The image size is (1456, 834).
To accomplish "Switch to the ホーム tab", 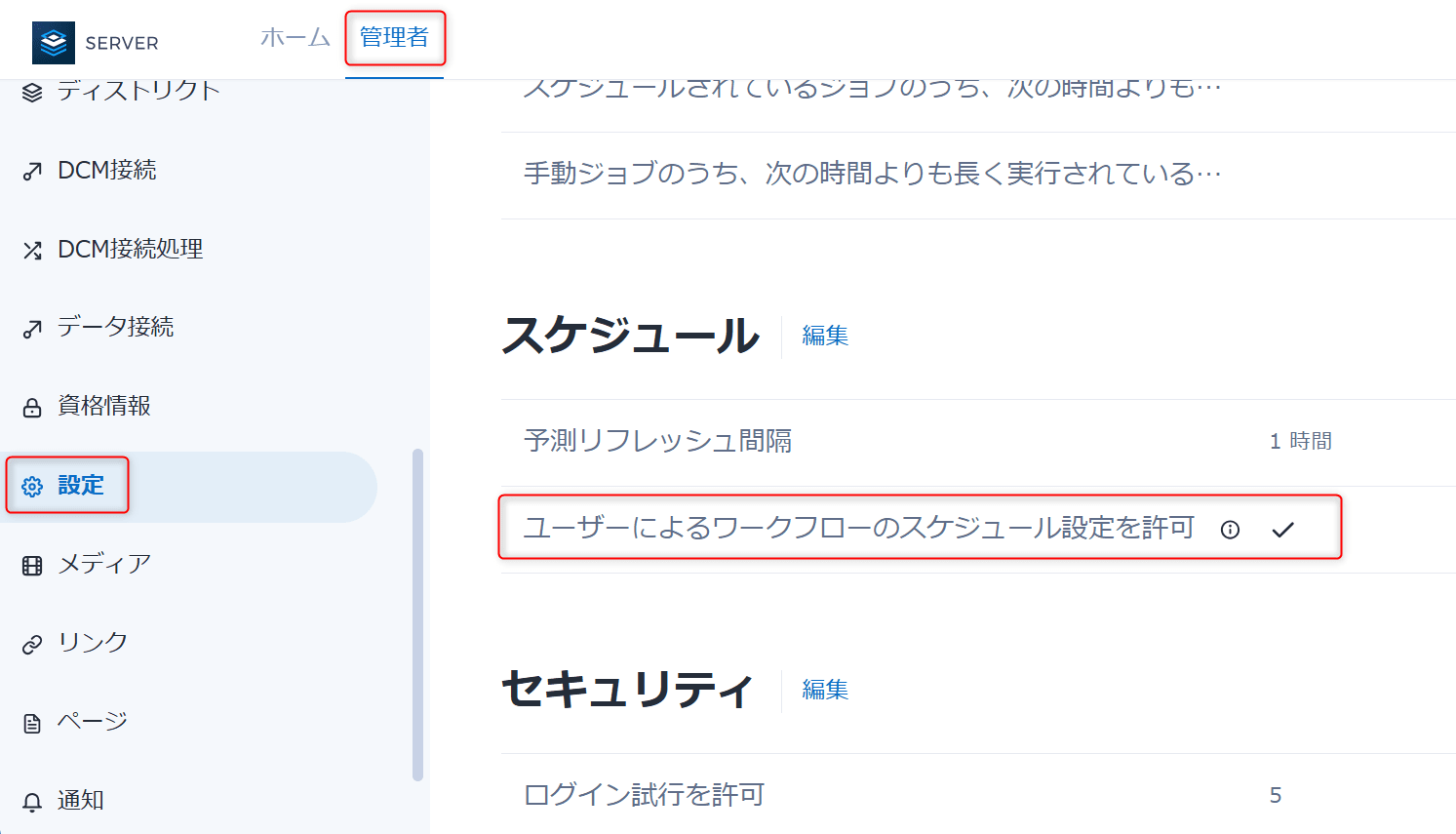I will coord(295,37).
